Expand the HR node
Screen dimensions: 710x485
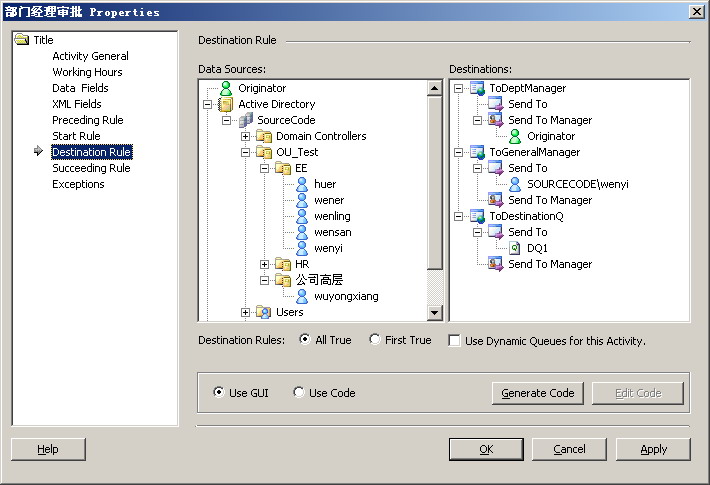(x=264, y=264)
